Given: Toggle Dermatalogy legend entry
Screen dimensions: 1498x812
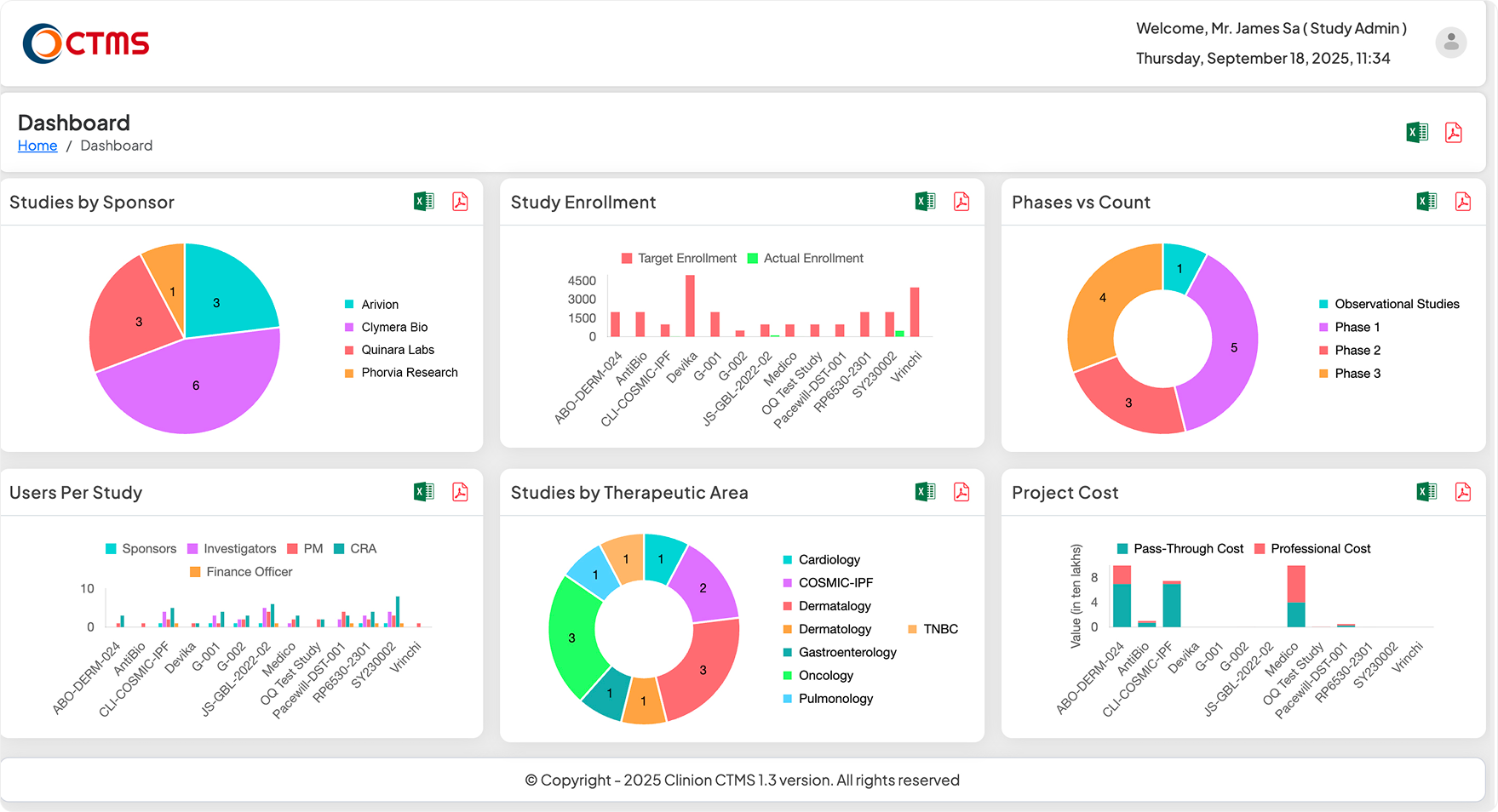Looking at the screenshot, I should click(x=827, y=605).
